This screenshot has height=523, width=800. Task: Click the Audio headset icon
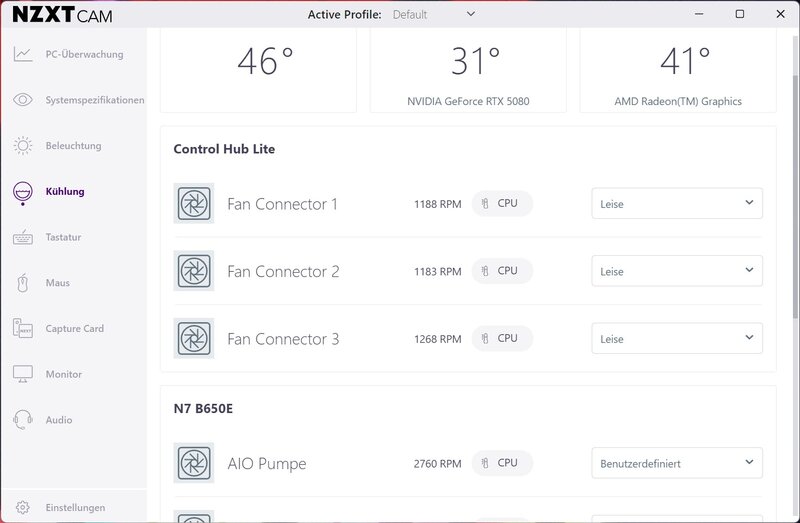[23, 419]
